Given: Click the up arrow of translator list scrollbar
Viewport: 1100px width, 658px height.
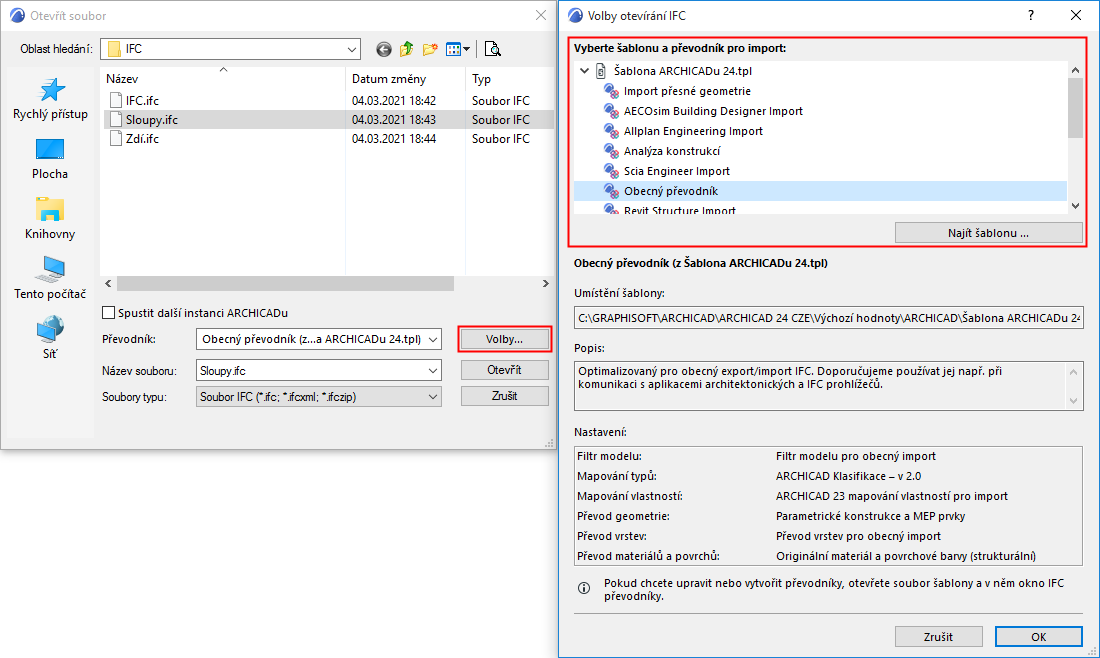Looking at the screenshot, I should (1075, 70).
